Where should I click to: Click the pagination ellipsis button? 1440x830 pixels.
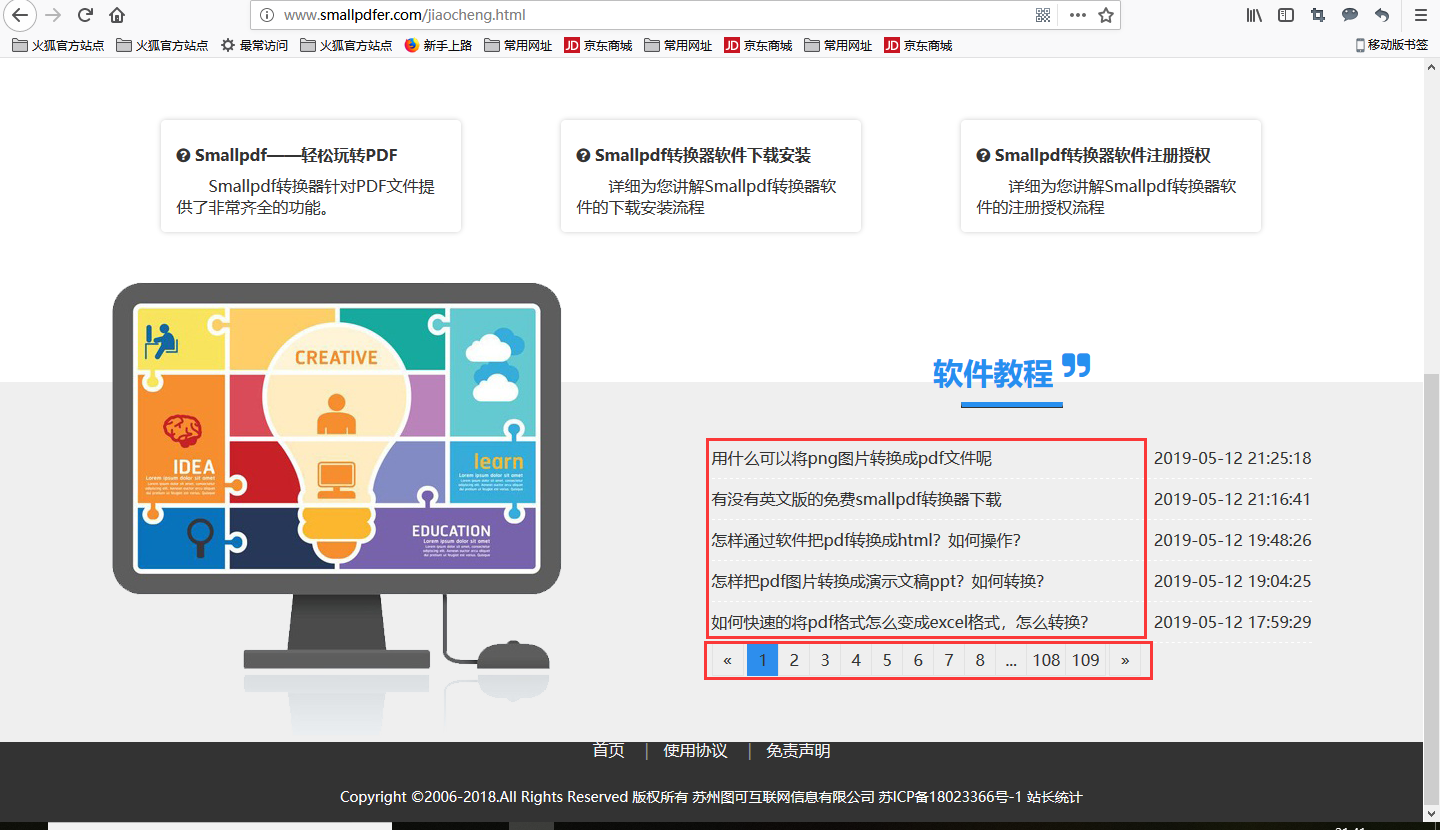click(1011, 660)
